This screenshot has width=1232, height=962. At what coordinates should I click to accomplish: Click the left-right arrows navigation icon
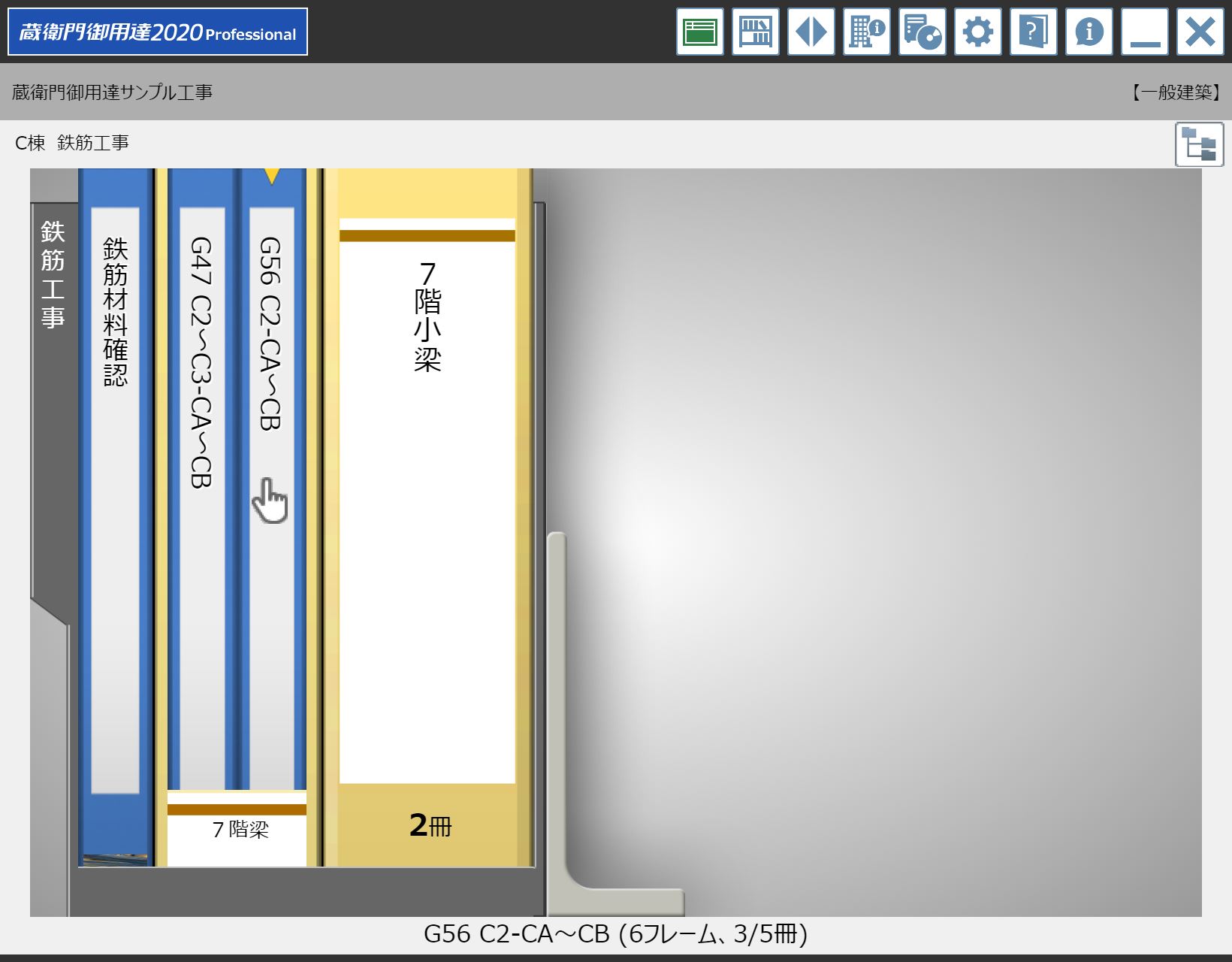(811, 32)
